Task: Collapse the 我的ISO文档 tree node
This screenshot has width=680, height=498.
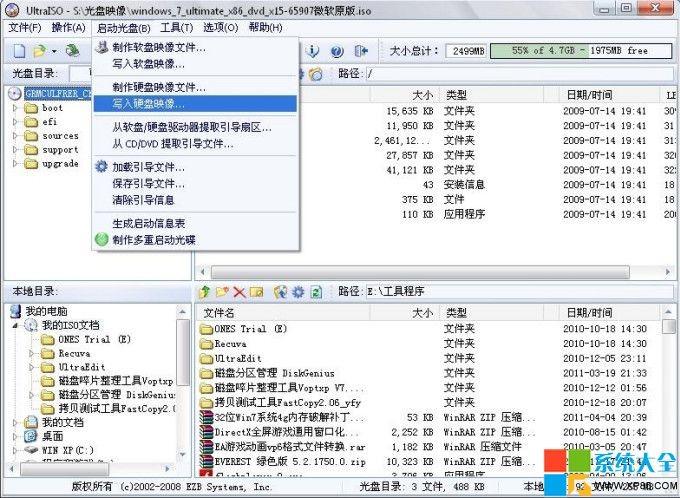Action: coord(15,325)
